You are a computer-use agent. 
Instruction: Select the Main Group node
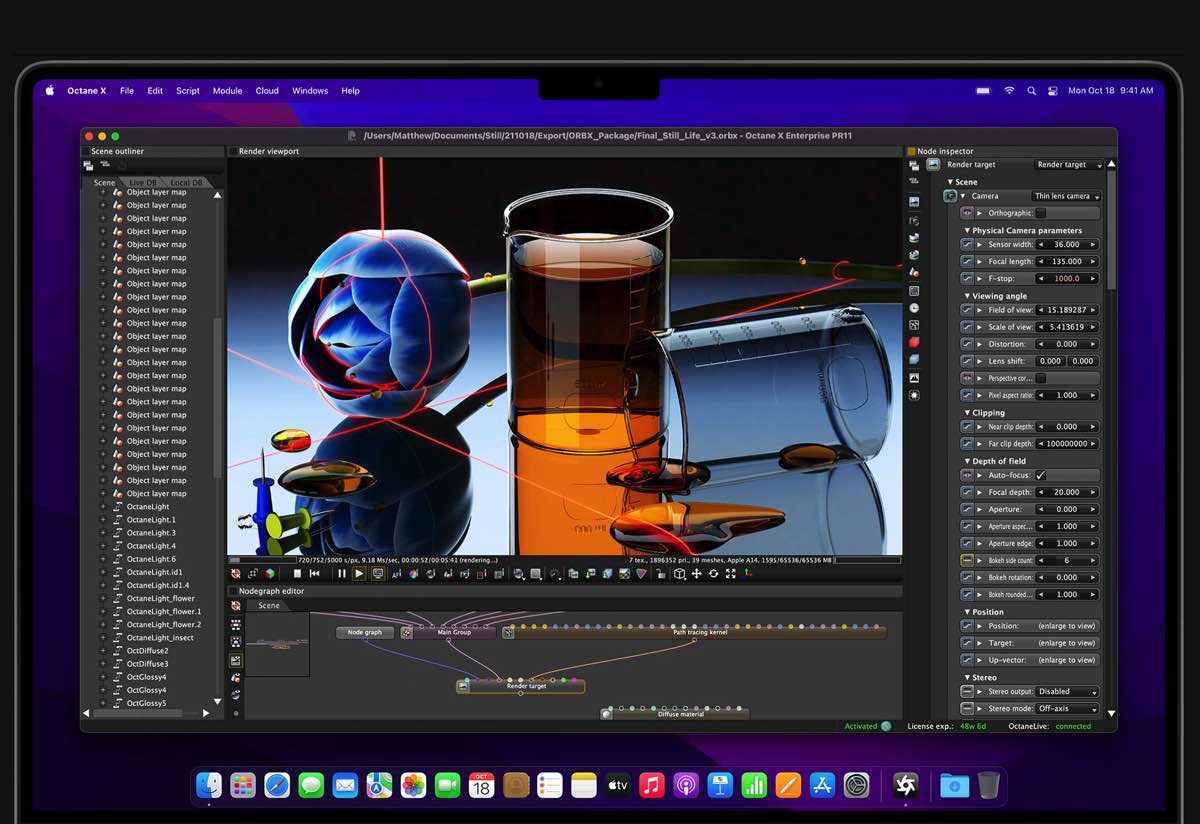point(449,632)
